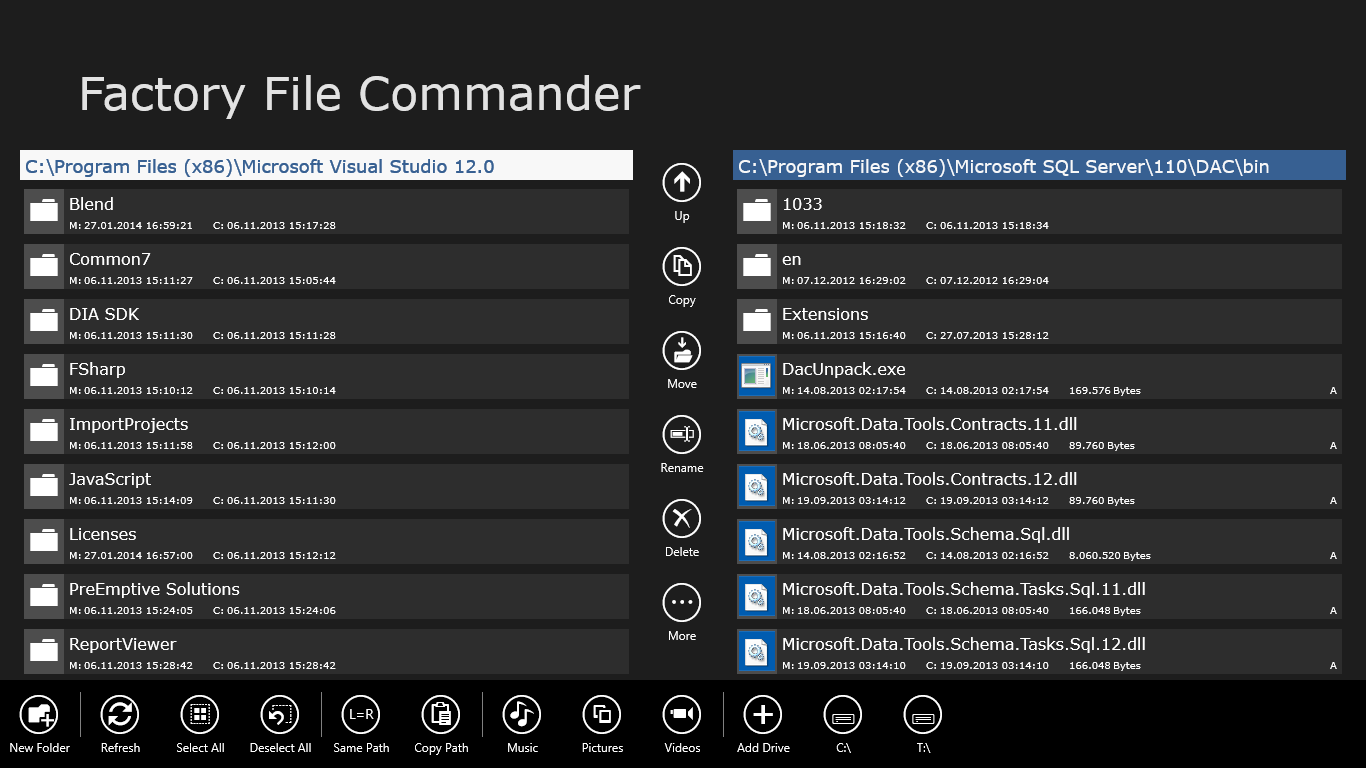The image size is (1366, 768).
Task: Click the Copy Path icon
Action: pyautogui.click(x=441, y=715)
